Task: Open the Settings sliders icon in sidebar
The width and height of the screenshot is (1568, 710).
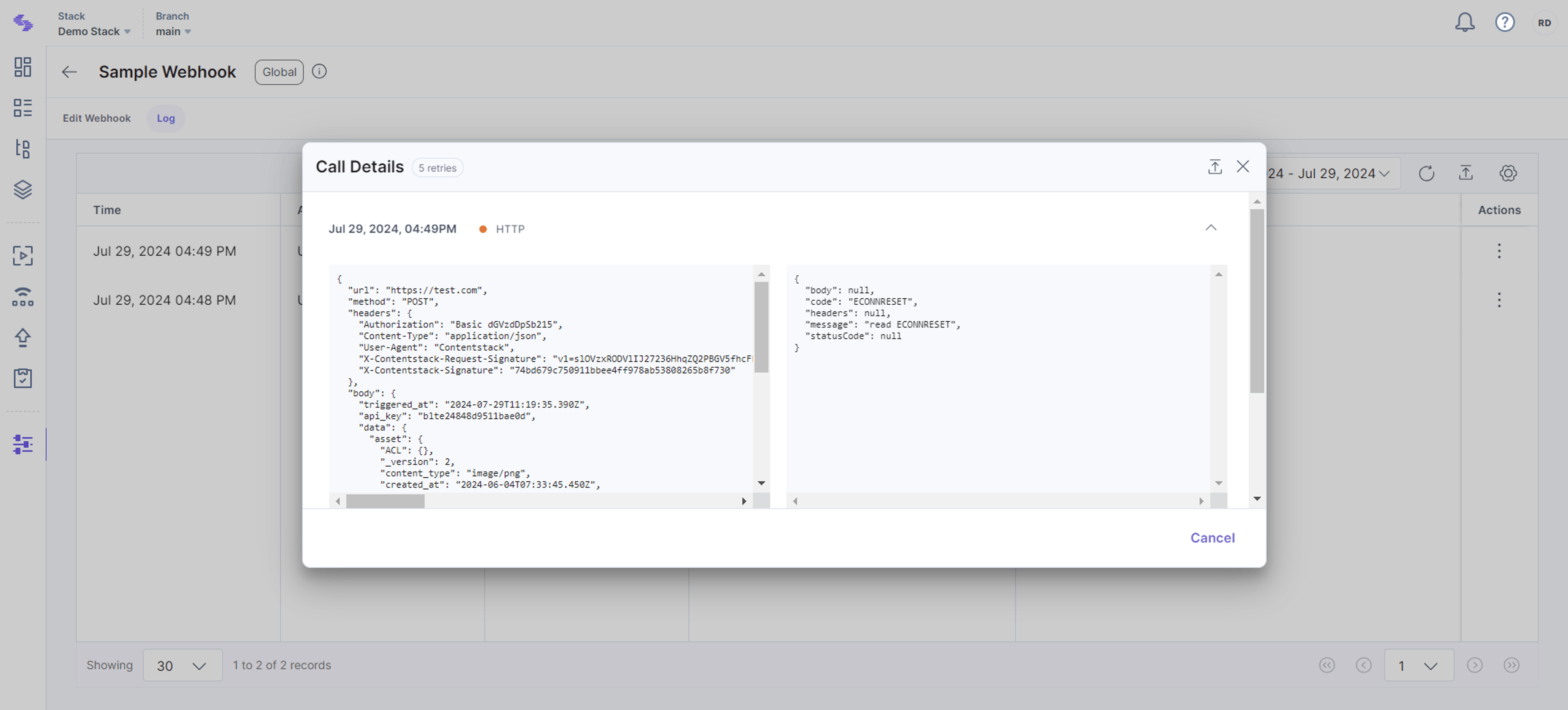Action: click(22, 444)
